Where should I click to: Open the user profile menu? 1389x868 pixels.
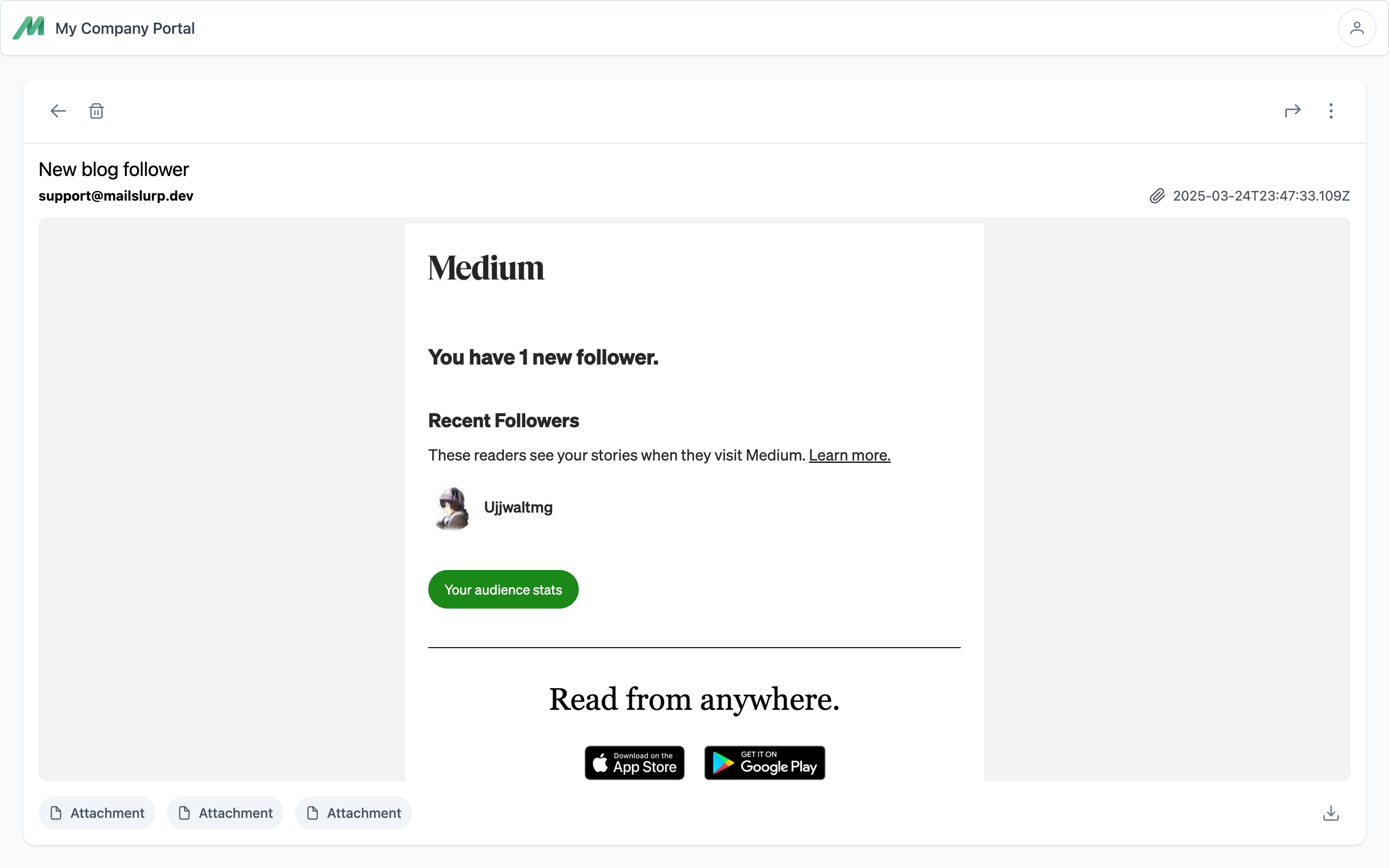[x=1356, y=27]
